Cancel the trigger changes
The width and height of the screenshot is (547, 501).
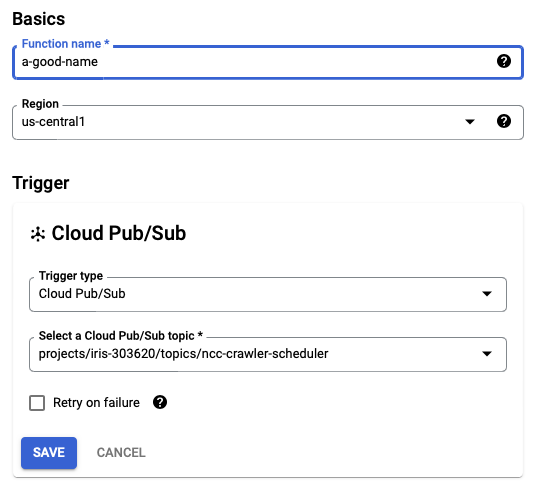tap(121, 453)
